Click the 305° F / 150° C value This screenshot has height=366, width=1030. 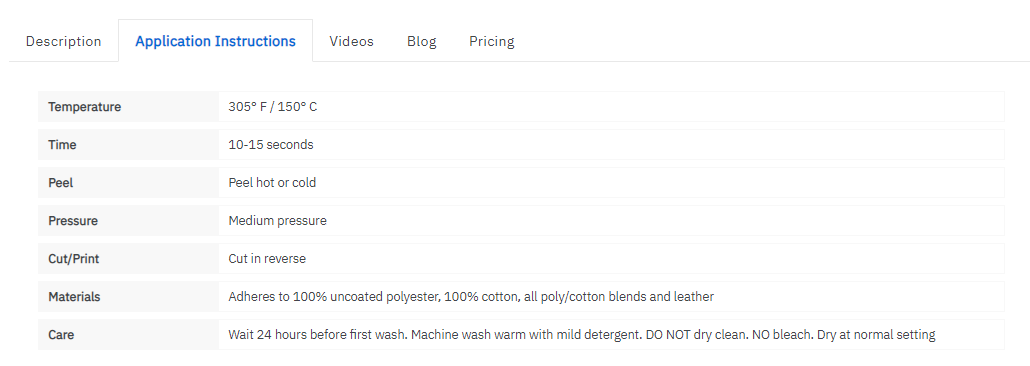273,107
